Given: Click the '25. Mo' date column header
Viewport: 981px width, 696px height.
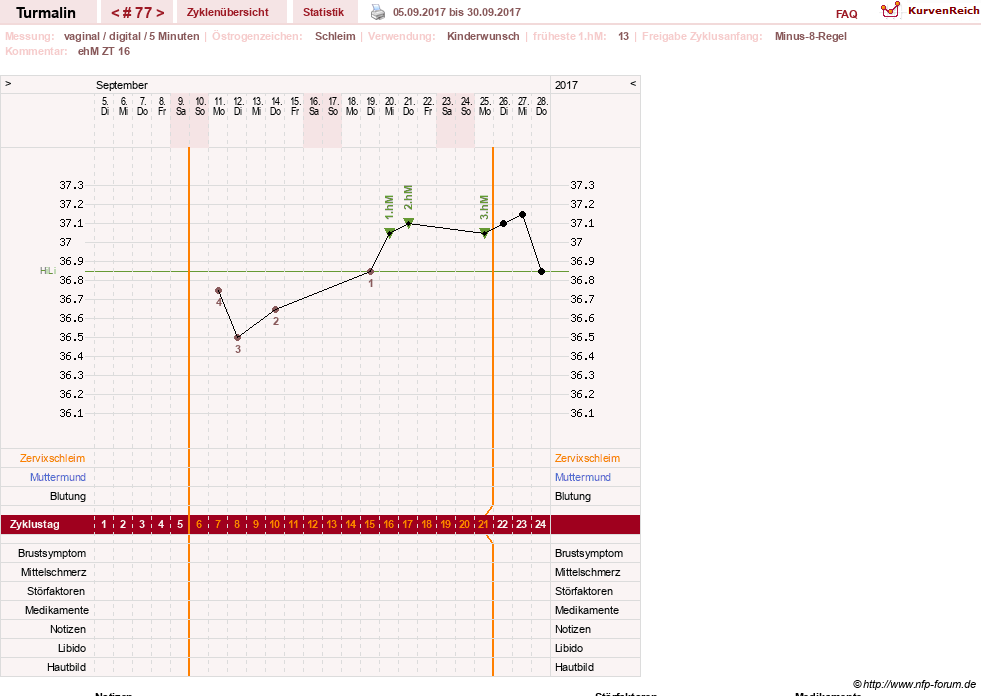Looking at the screenshot, I should [x=484, y=106].
